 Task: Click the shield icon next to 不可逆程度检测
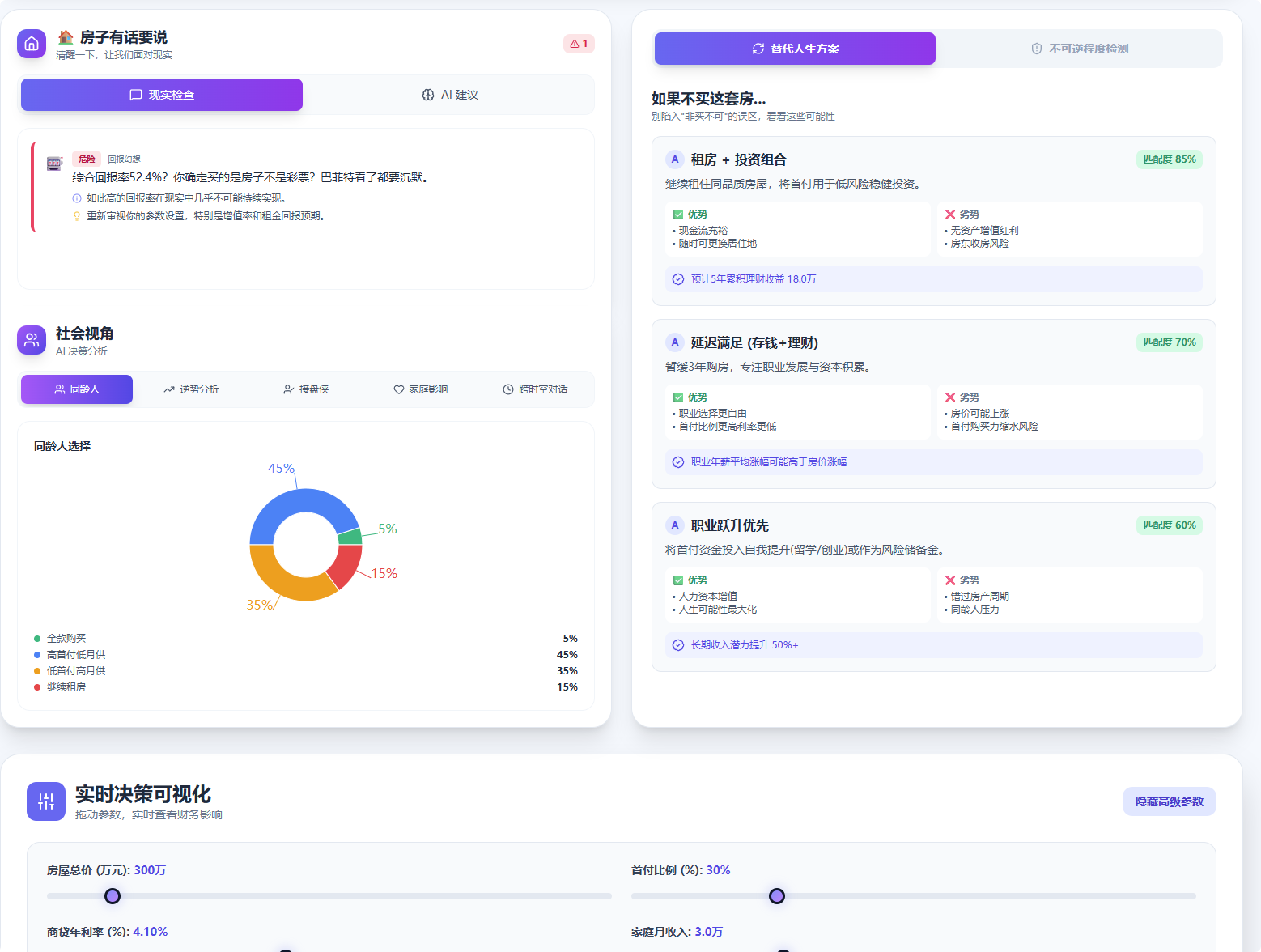pyautogui.click(x=1037, y=49)
